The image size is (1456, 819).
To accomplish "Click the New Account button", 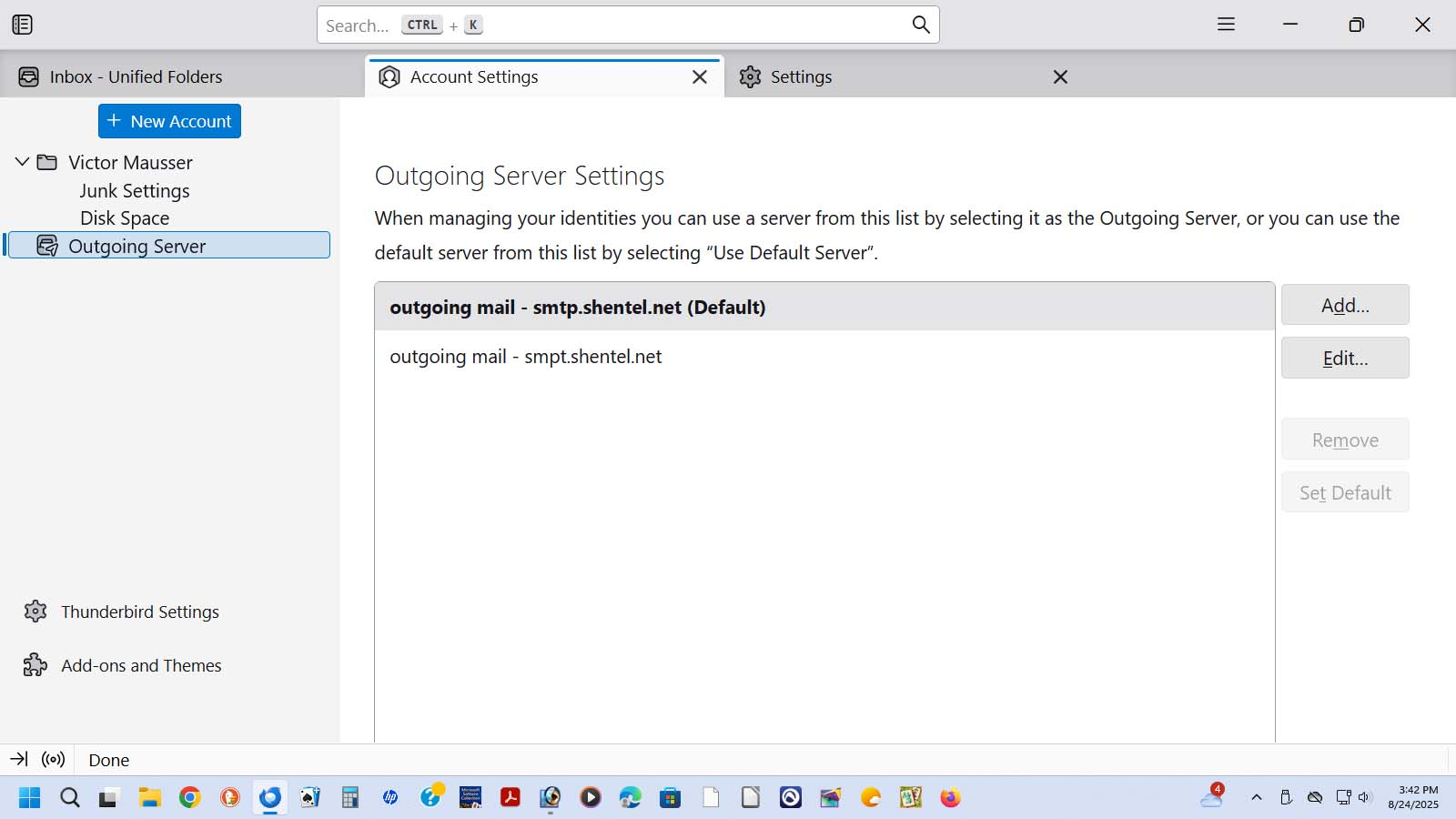I will tap(169, 121).
